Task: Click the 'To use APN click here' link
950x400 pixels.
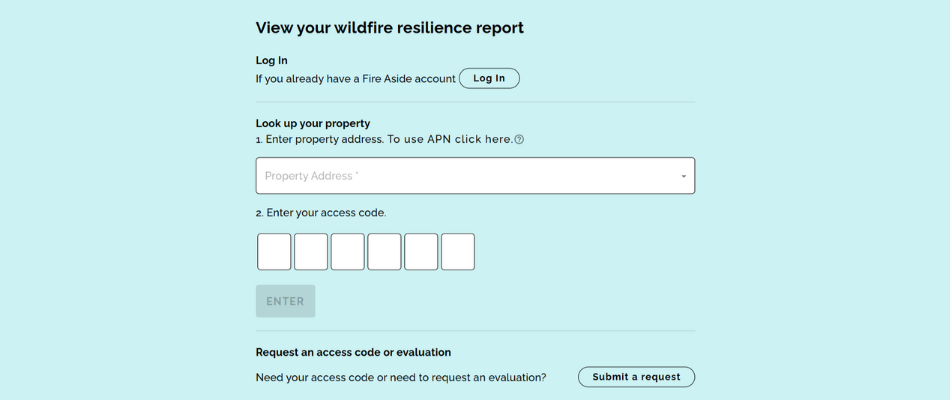Action: coord(450,139)
